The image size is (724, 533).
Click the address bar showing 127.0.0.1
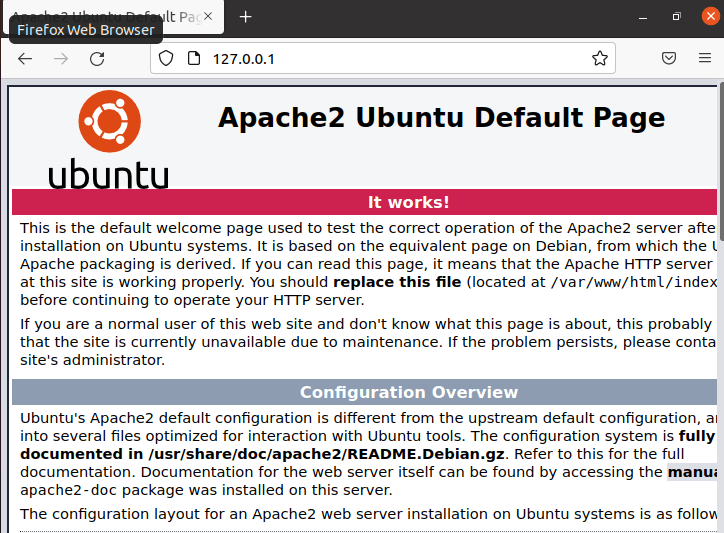382,58
